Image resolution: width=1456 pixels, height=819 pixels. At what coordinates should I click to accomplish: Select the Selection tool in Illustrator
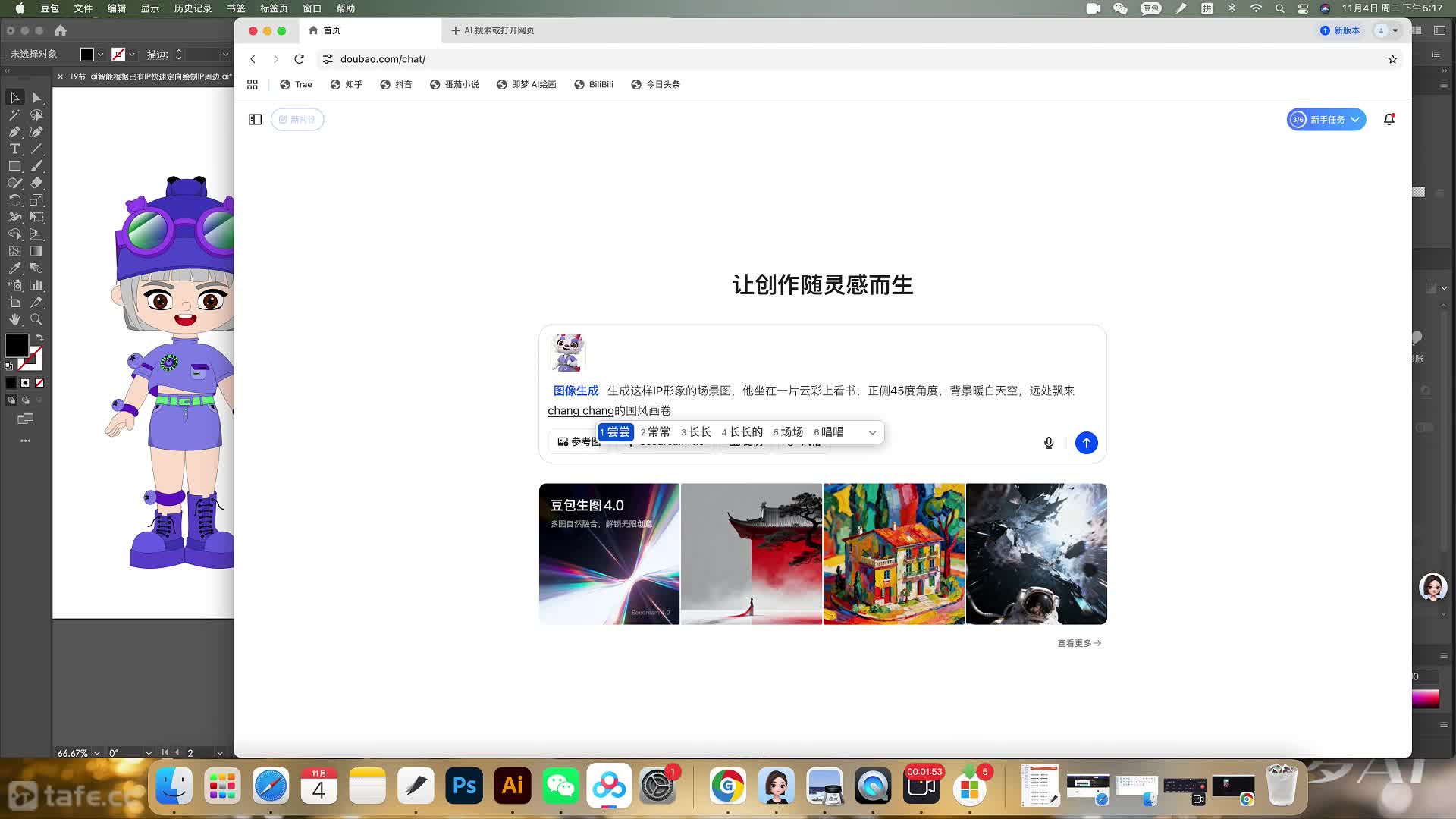coord(14,98)
